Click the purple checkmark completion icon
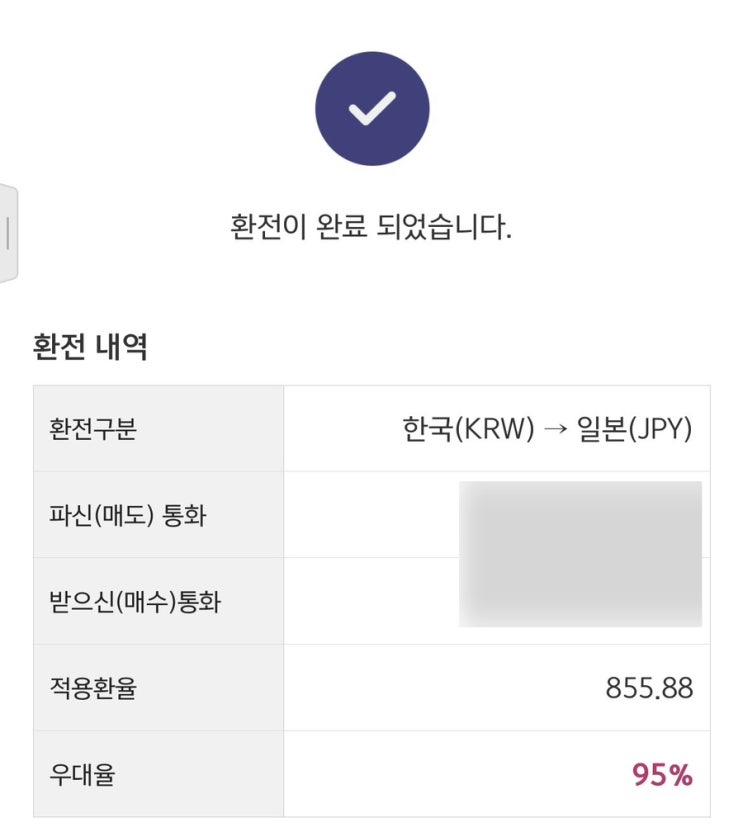 pos(371,110)
